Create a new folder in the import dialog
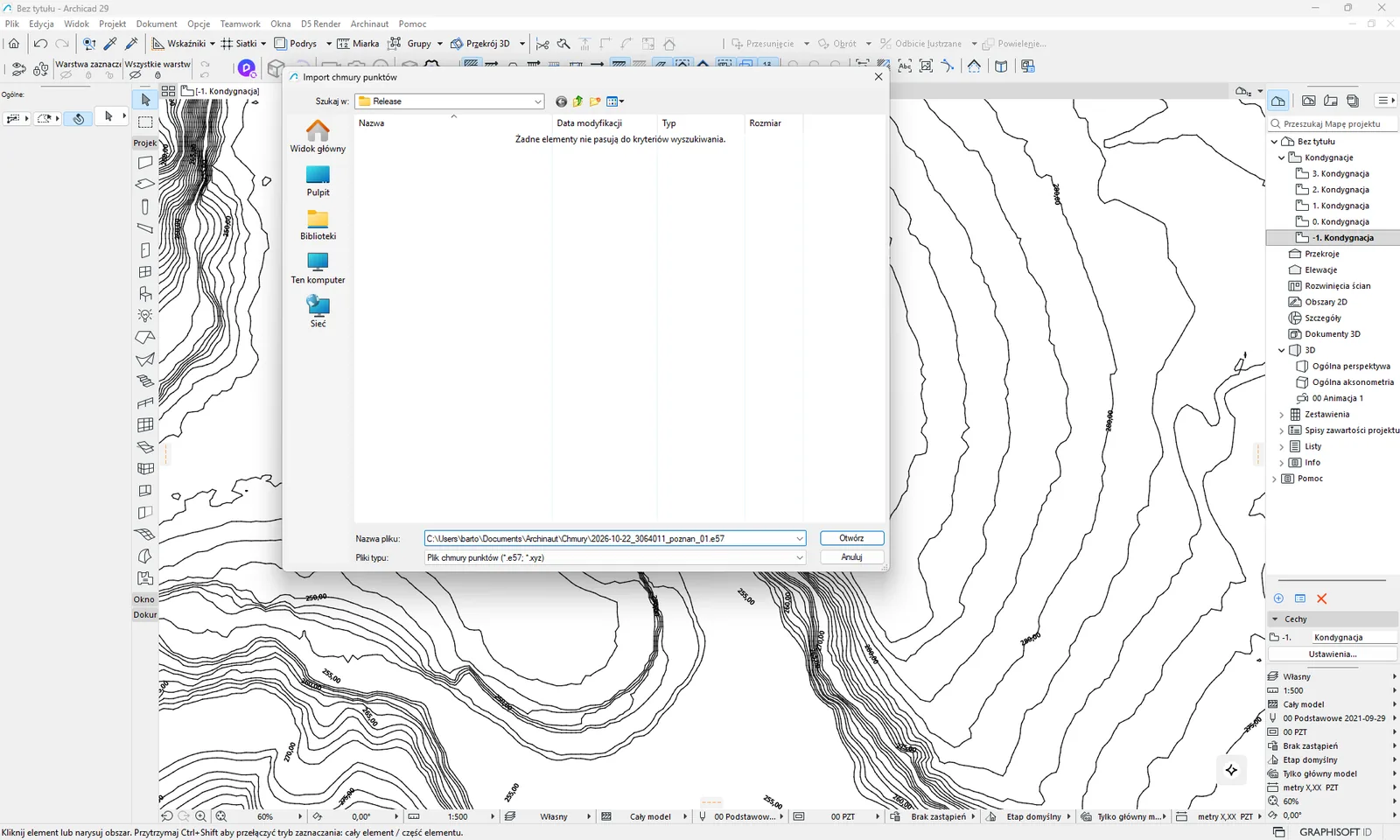1400x840 pixels. pos(595,101)
